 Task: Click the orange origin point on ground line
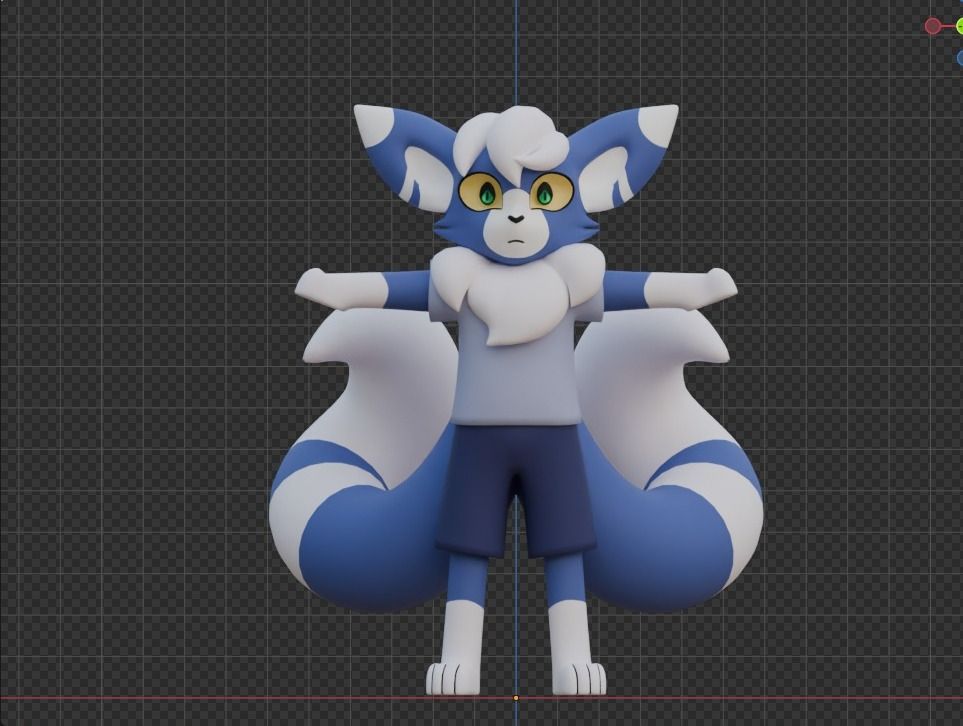pos(516,698)
